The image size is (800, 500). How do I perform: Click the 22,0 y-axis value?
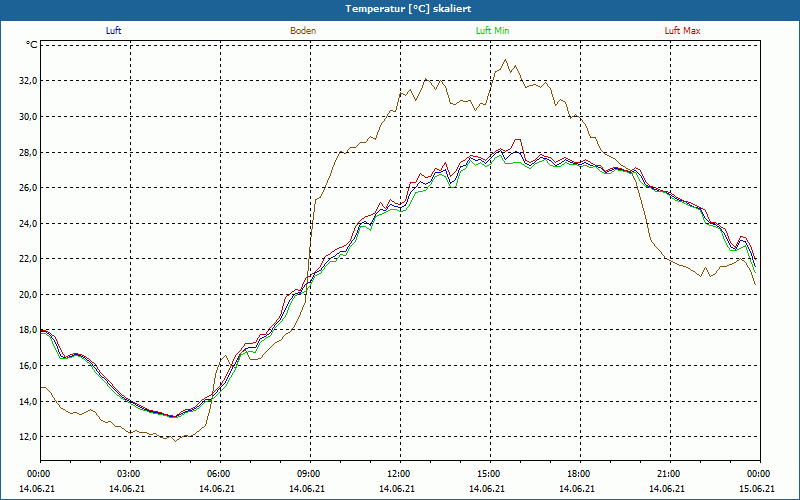pyautogui.click(x=28, y=259)
